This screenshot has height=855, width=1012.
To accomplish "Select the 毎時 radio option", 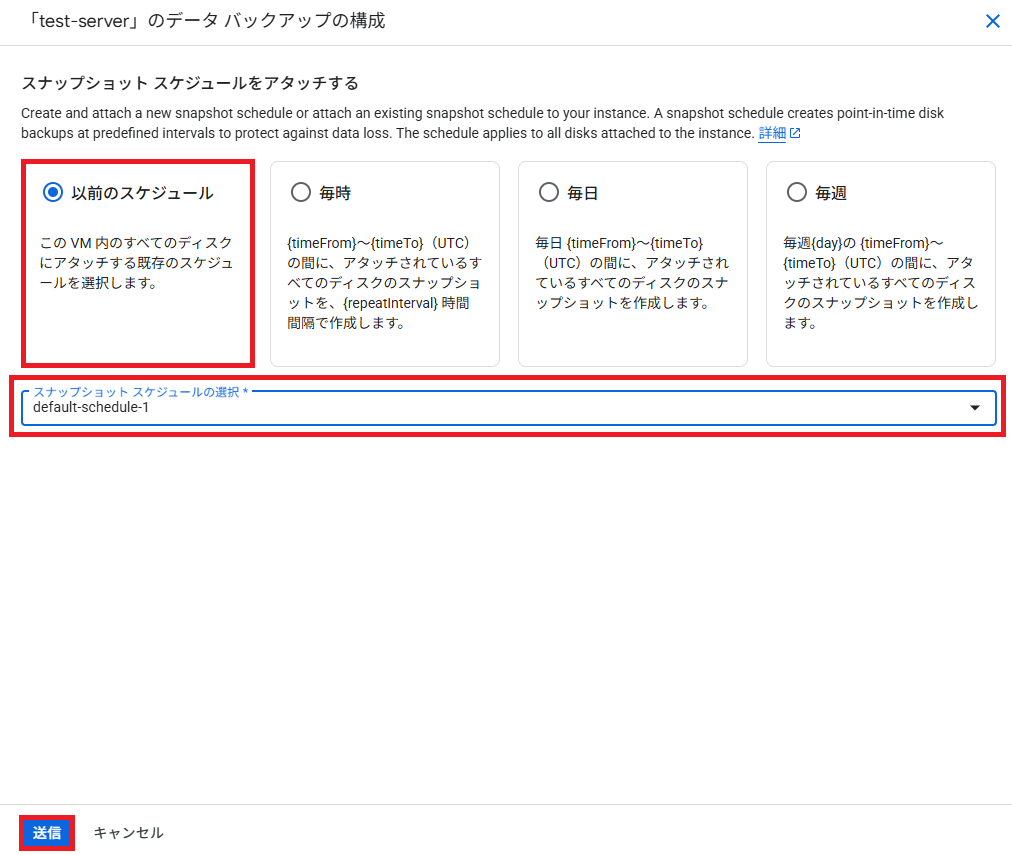I will click(x=301, y=192).
